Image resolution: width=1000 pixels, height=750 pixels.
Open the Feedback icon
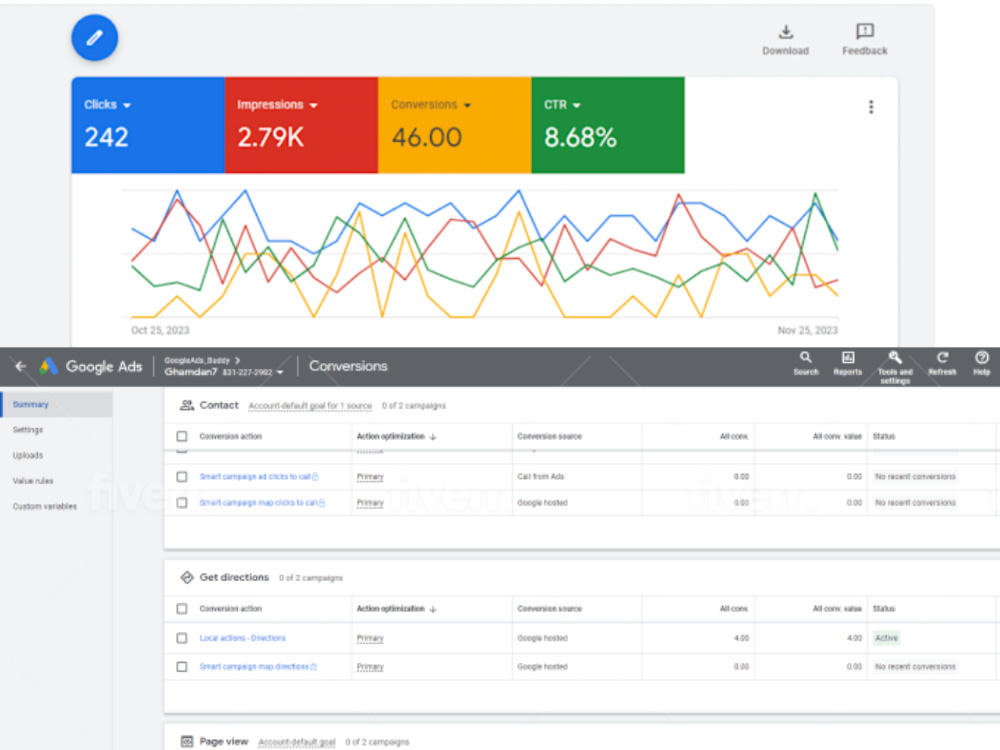click(x=865, y=31)
